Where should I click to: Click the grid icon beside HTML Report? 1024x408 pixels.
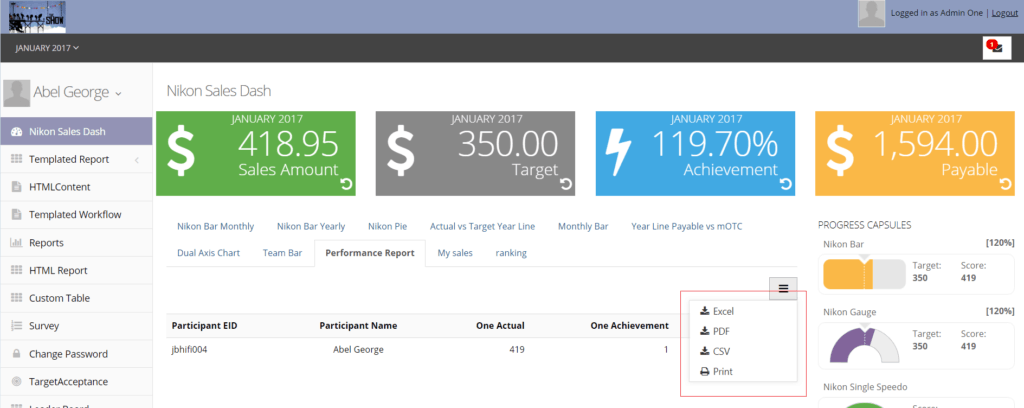click(x=17, y=270)
